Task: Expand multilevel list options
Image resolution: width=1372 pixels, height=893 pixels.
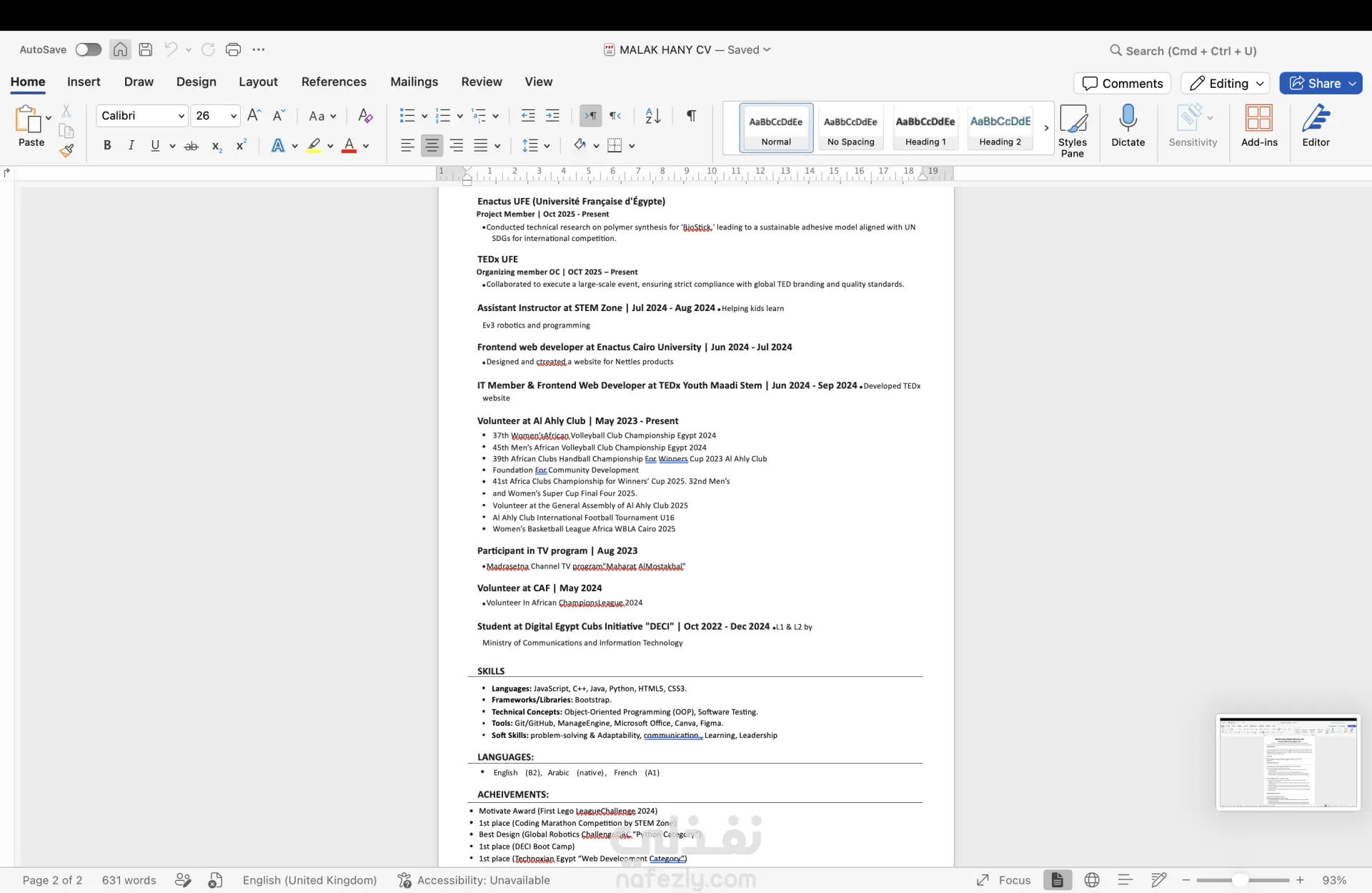Action: (x=496, y=116)
